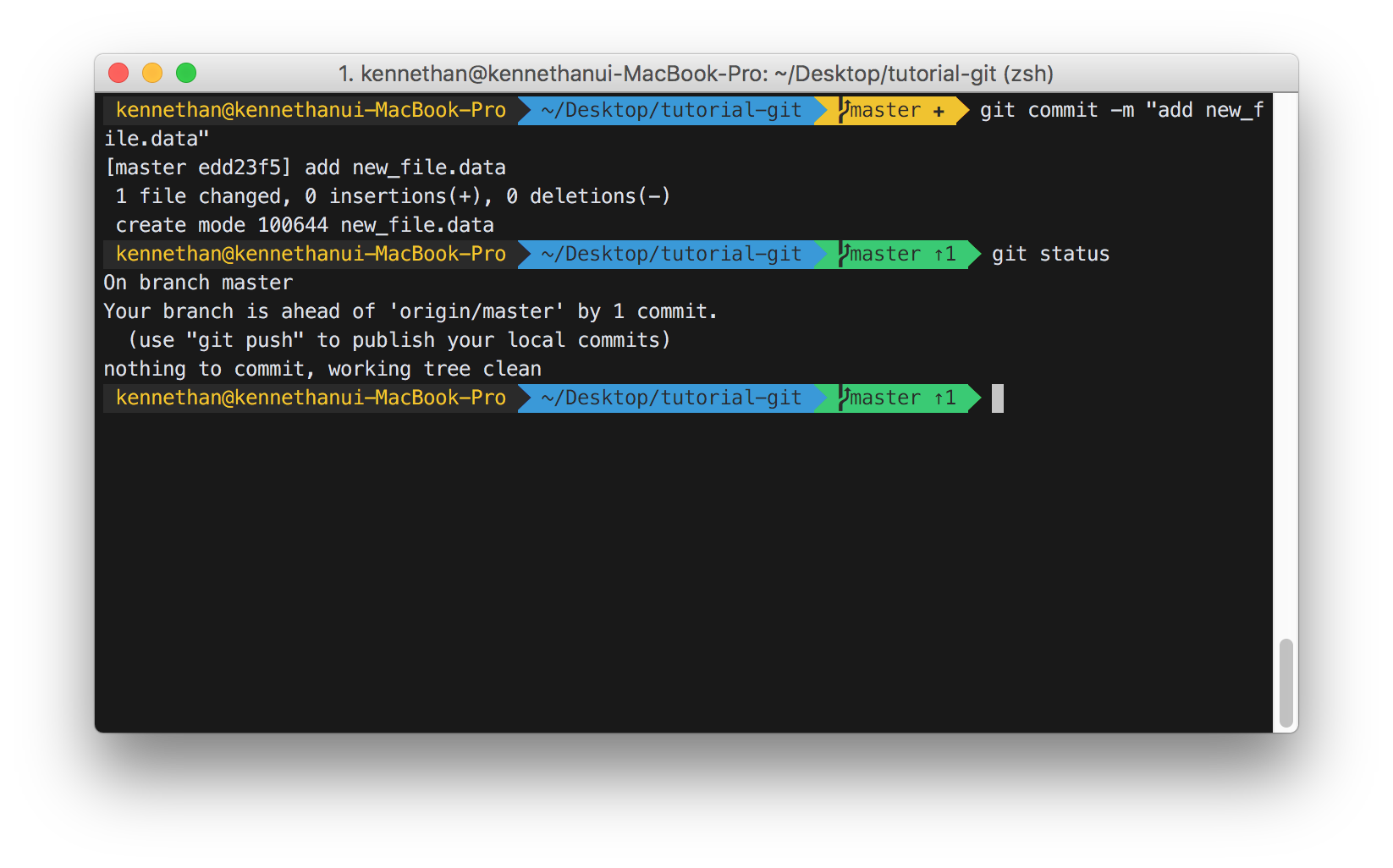Screen dimensions: 1393x868
Task: Click the red close traffic light
Action: [118, 74]
